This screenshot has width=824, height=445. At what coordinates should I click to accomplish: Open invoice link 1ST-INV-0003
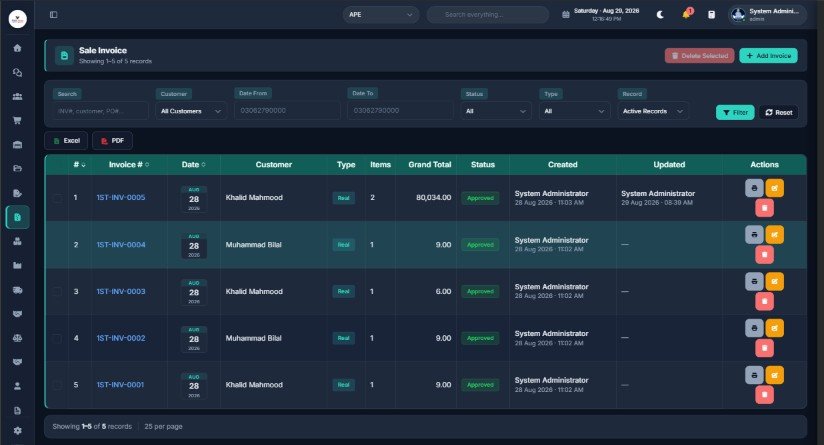(x=121, y=292)
